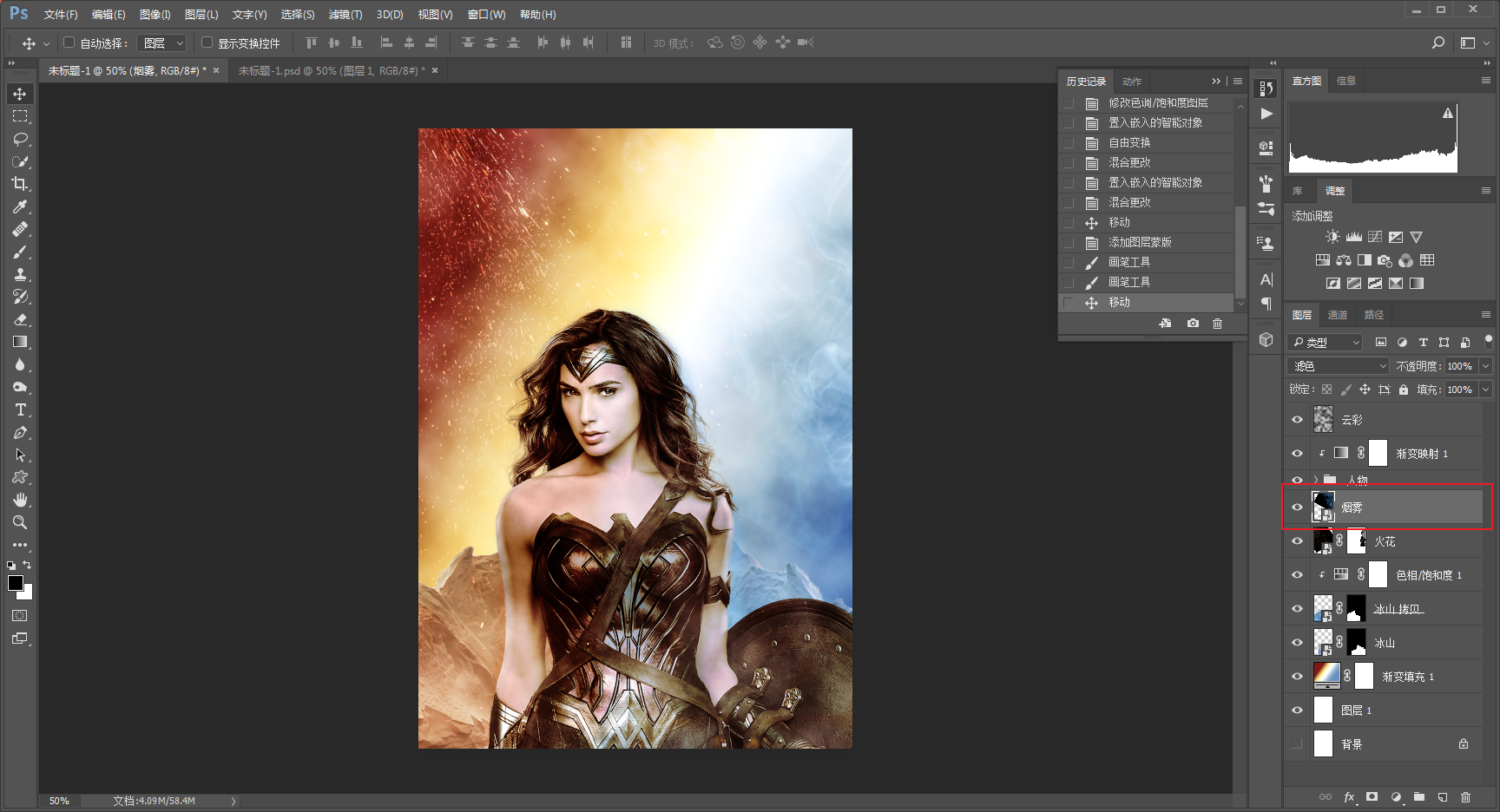Viewport: 1500px width, 812px height.
Task: Open the History panel options menu
Action: [1238, 81]
